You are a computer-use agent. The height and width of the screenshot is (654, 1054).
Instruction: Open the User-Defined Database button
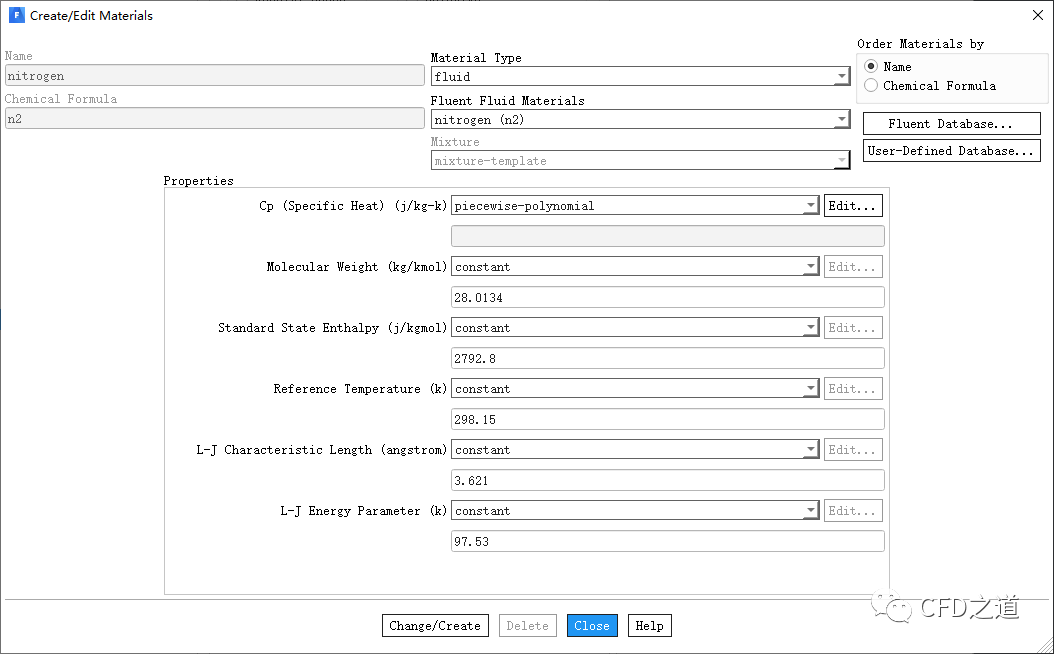(x=950, y=151)
